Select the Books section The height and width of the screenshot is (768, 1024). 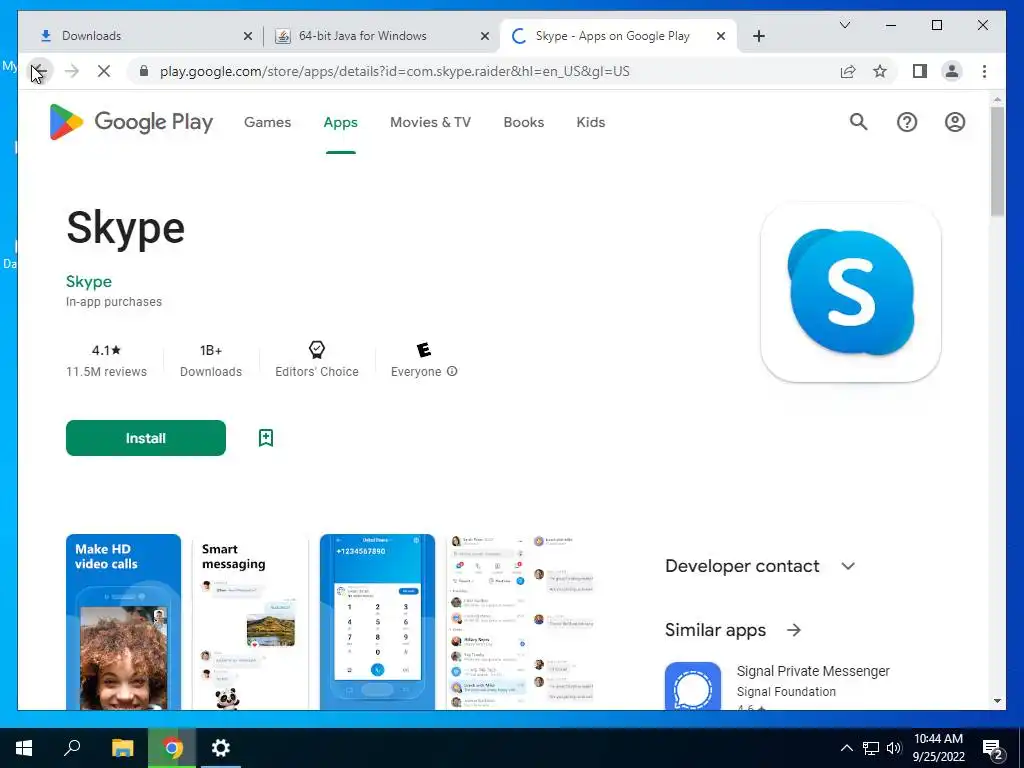(523, 122)
